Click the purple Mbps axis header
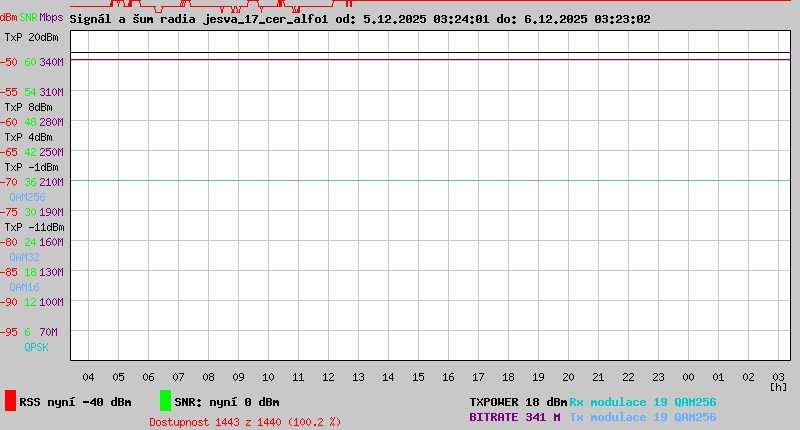 (x=52, y=18)
